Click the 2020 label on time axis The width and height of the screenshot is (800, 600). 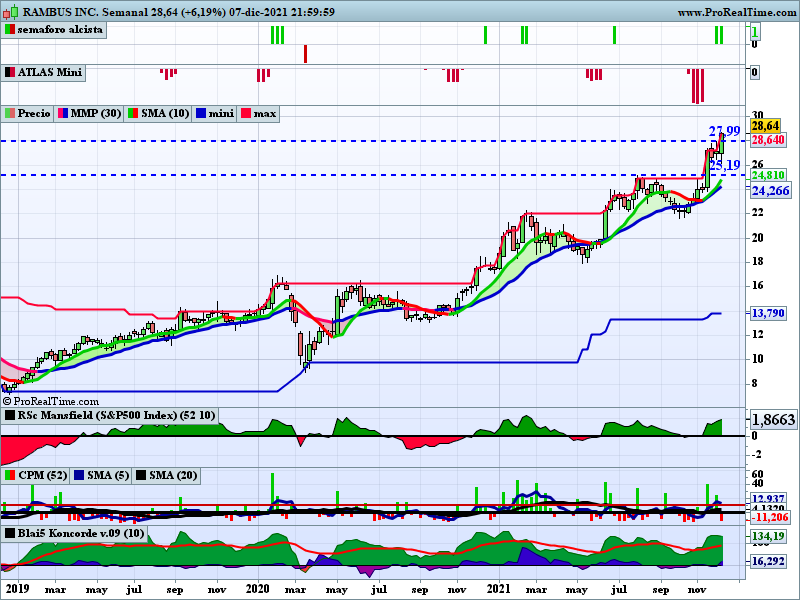(x=258, y=588)
